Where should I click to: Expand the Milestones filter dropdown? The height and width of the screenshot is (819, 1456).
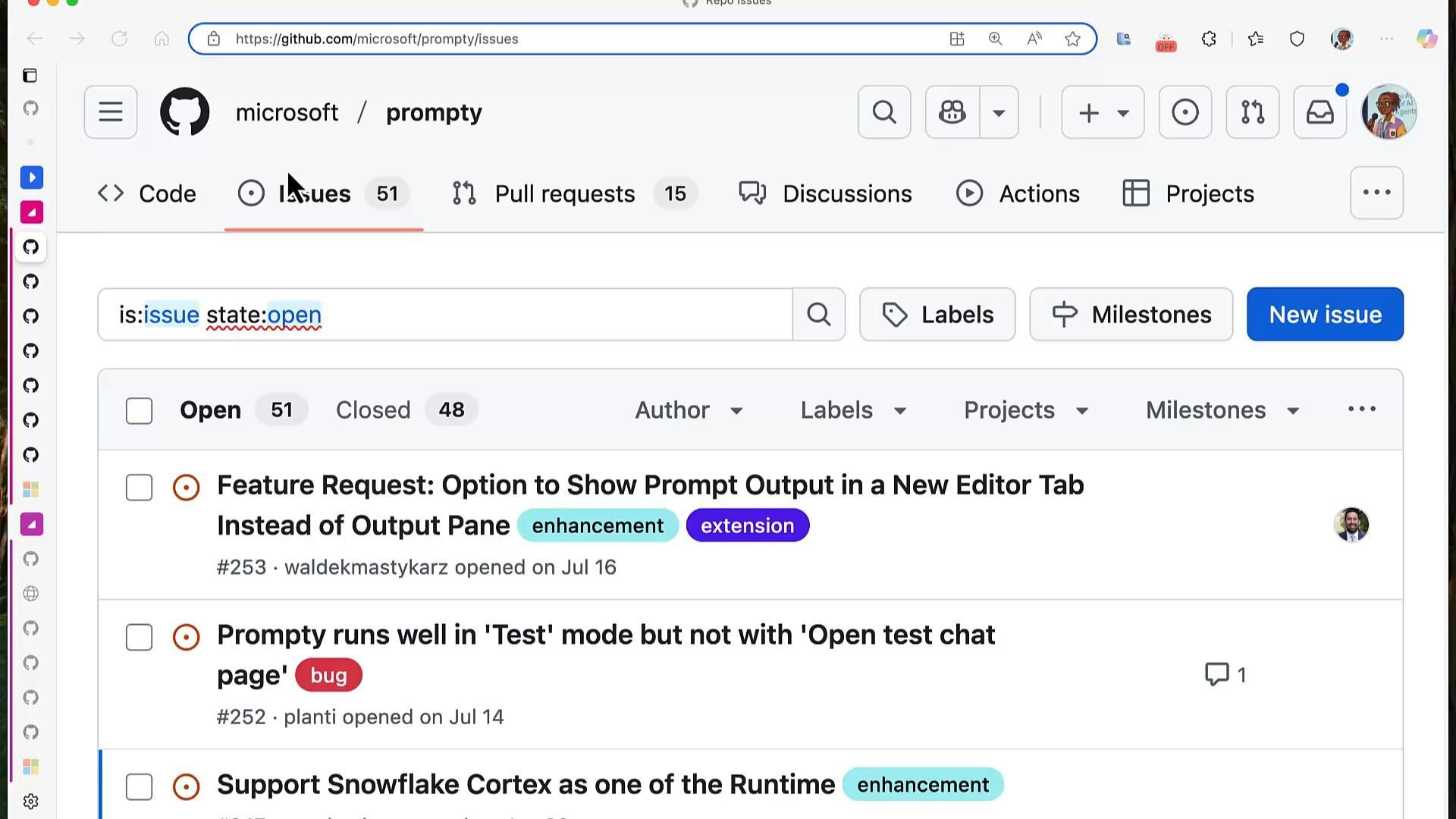point(1222,410)
